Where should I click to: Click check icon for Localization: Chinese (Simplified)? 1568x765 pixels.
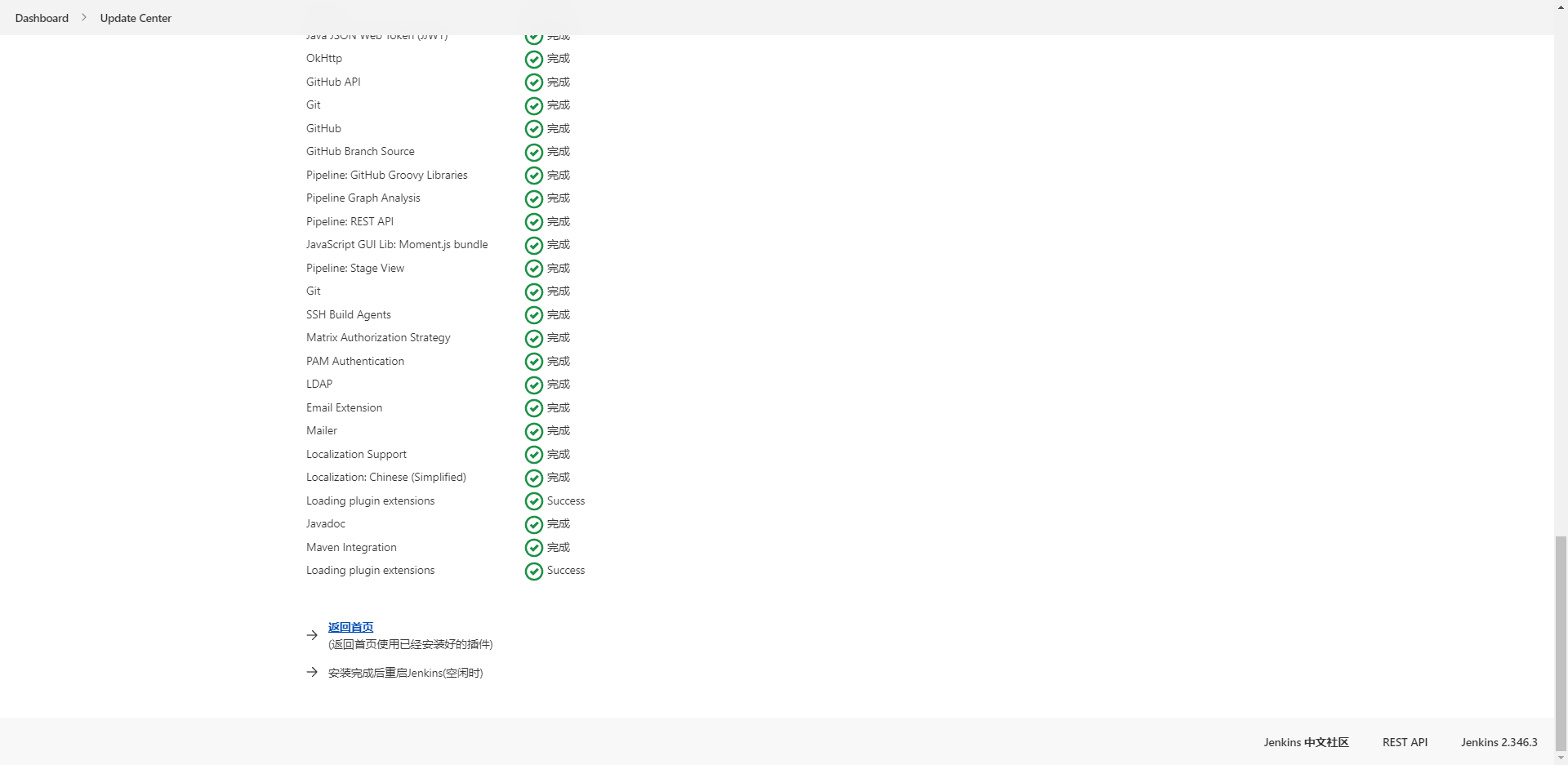(x=534, y=478)
